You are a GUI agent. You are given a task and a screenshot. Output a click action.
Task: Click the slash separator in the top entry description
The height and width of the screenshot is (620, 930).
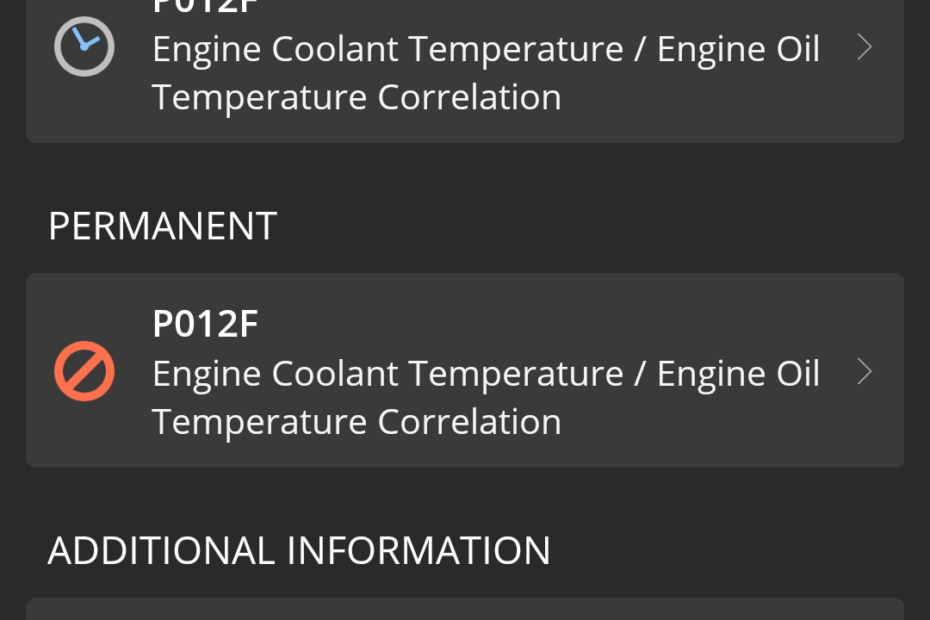click(640, 49)
